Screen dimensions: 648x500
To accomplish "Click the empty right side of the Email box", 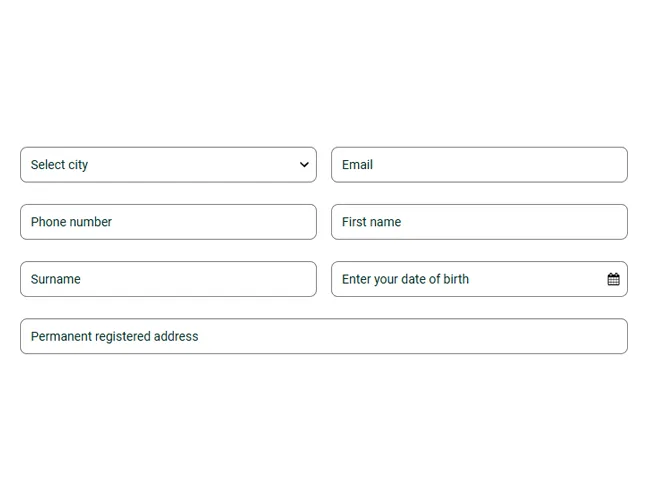I will coord(560,165).
